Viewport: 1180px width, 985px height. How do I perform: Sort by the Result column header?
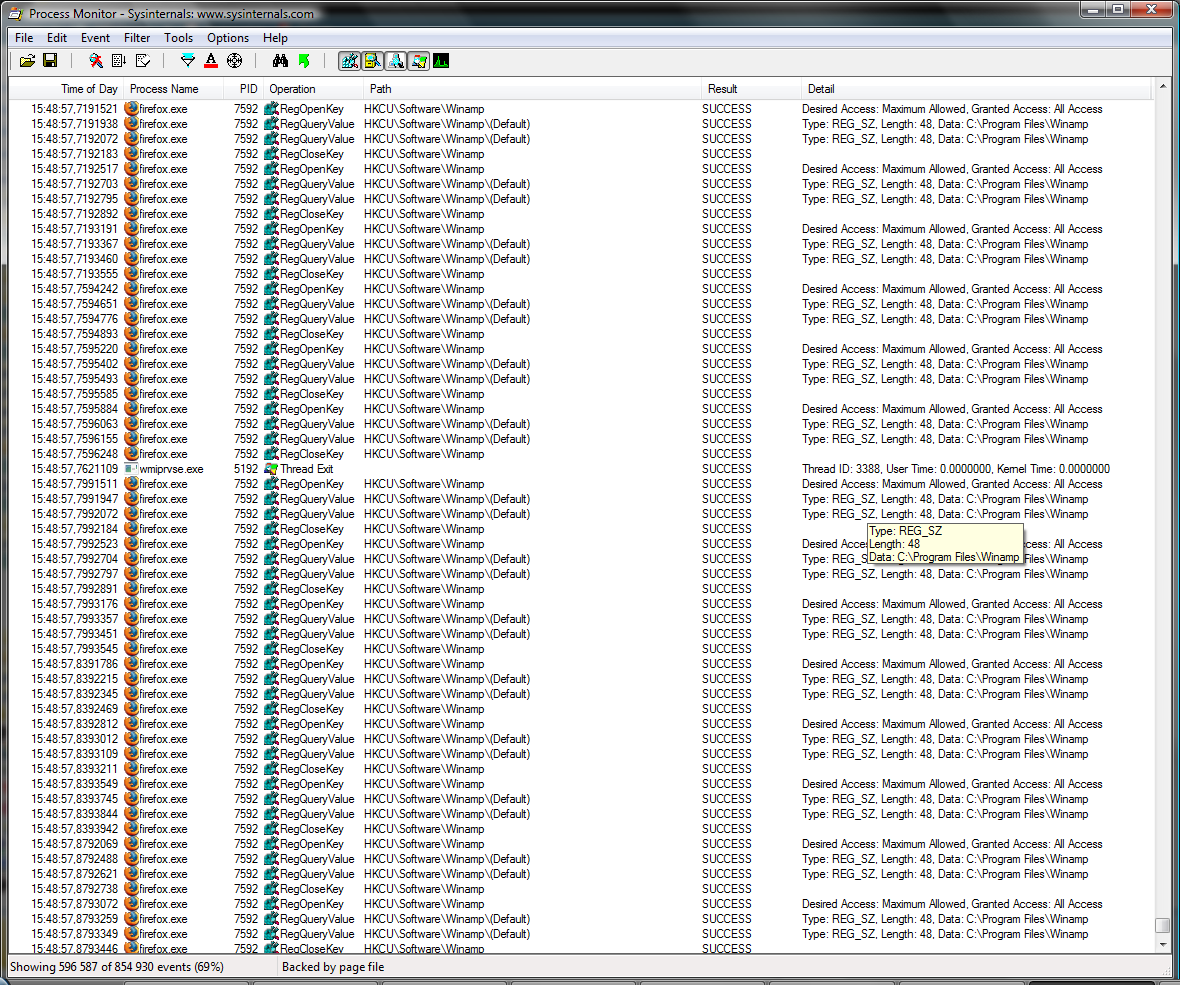pyautogui.click(x=751, y=89)
